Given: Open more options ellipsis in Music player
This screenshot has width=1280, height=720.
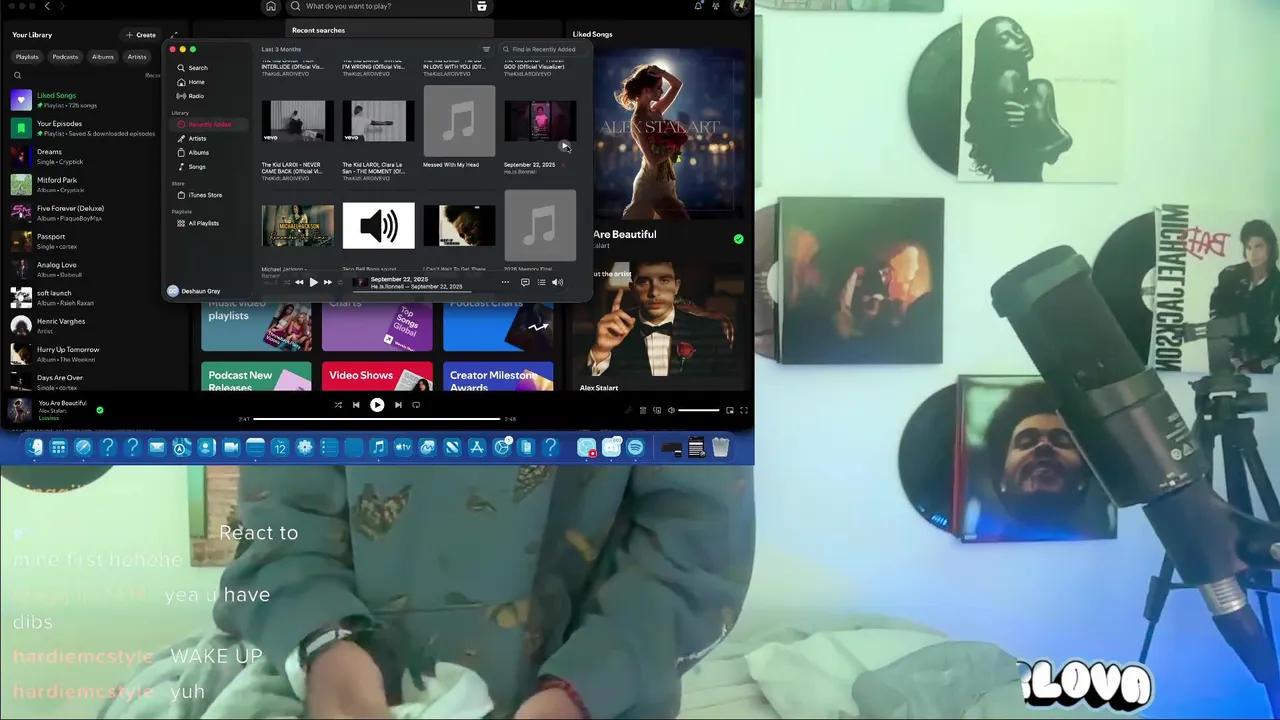Looking at the screenshot, I should pyautogui.click(x=505, y=282).
